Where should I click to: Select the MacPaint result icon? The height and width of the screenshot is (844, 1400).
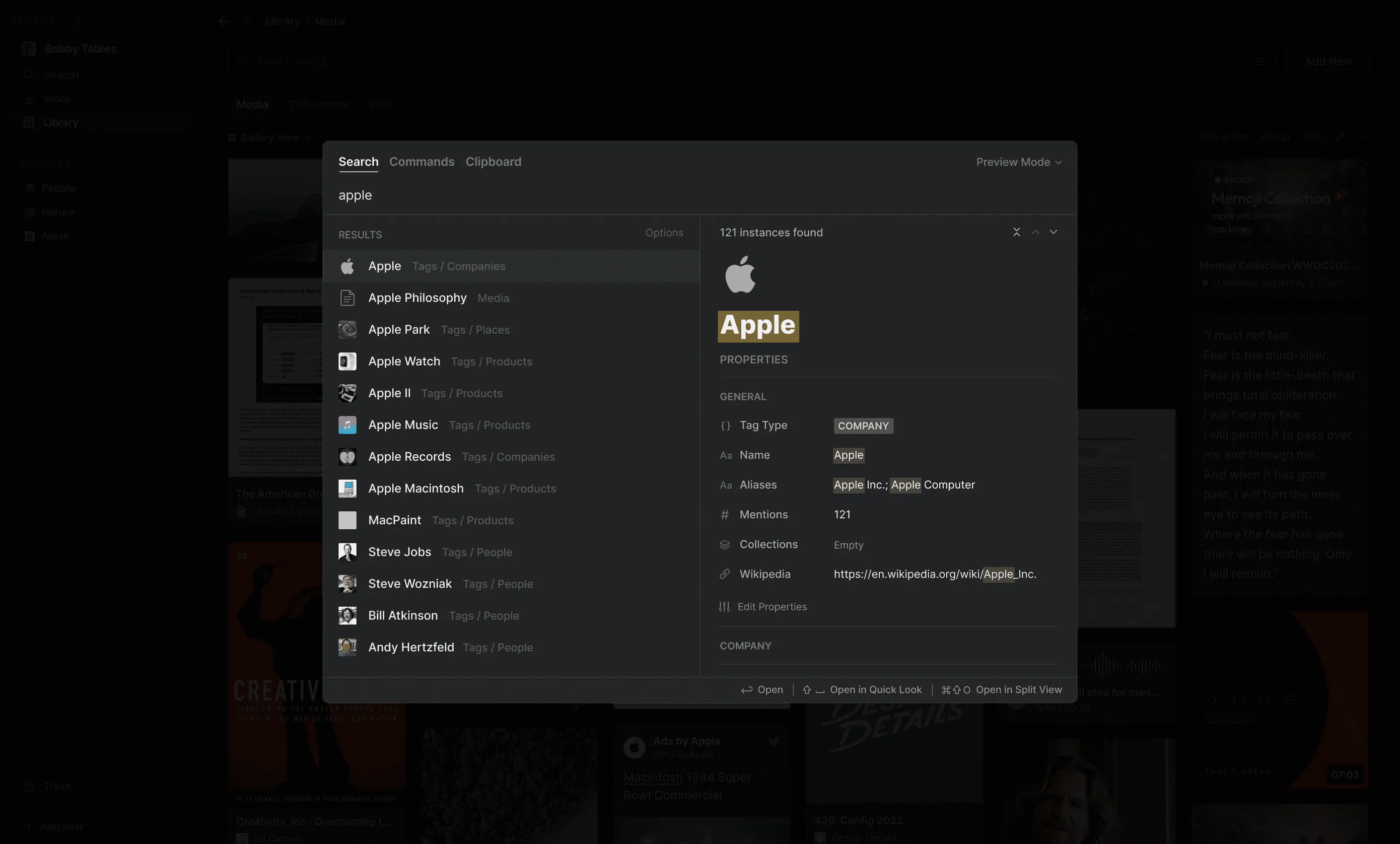click(347, 521)
